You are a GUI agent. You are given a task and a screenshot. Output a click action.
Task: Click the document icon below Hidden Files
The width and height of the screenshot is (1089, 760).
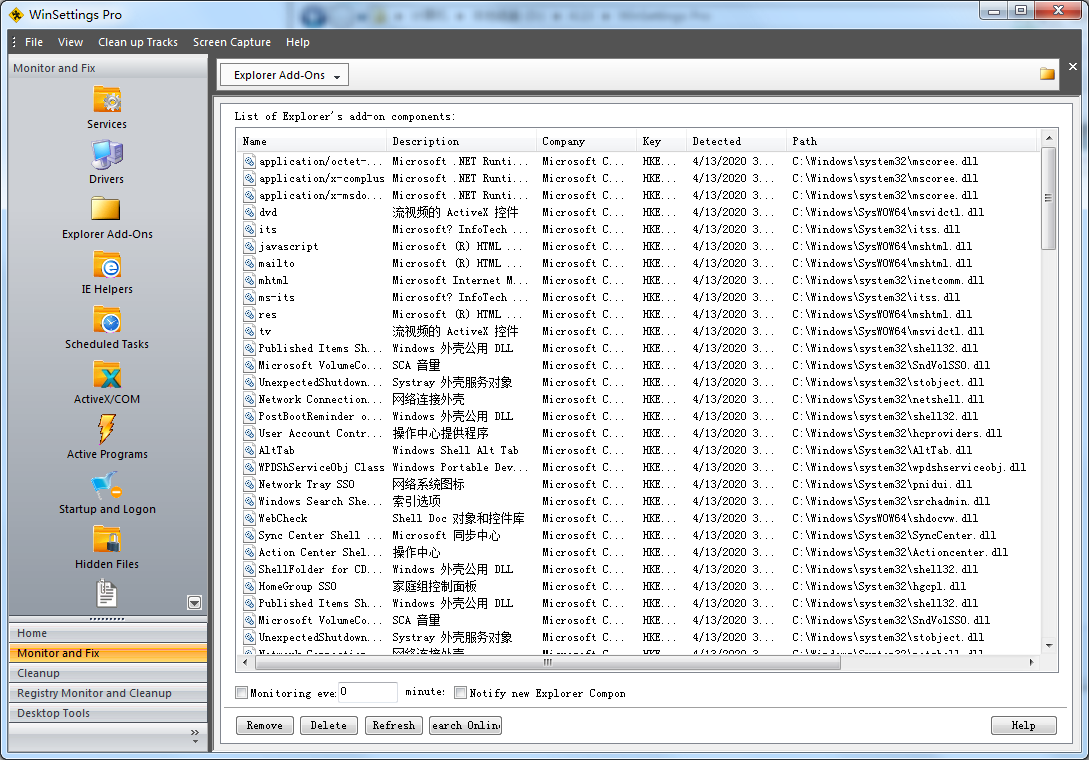coord(106,593)
